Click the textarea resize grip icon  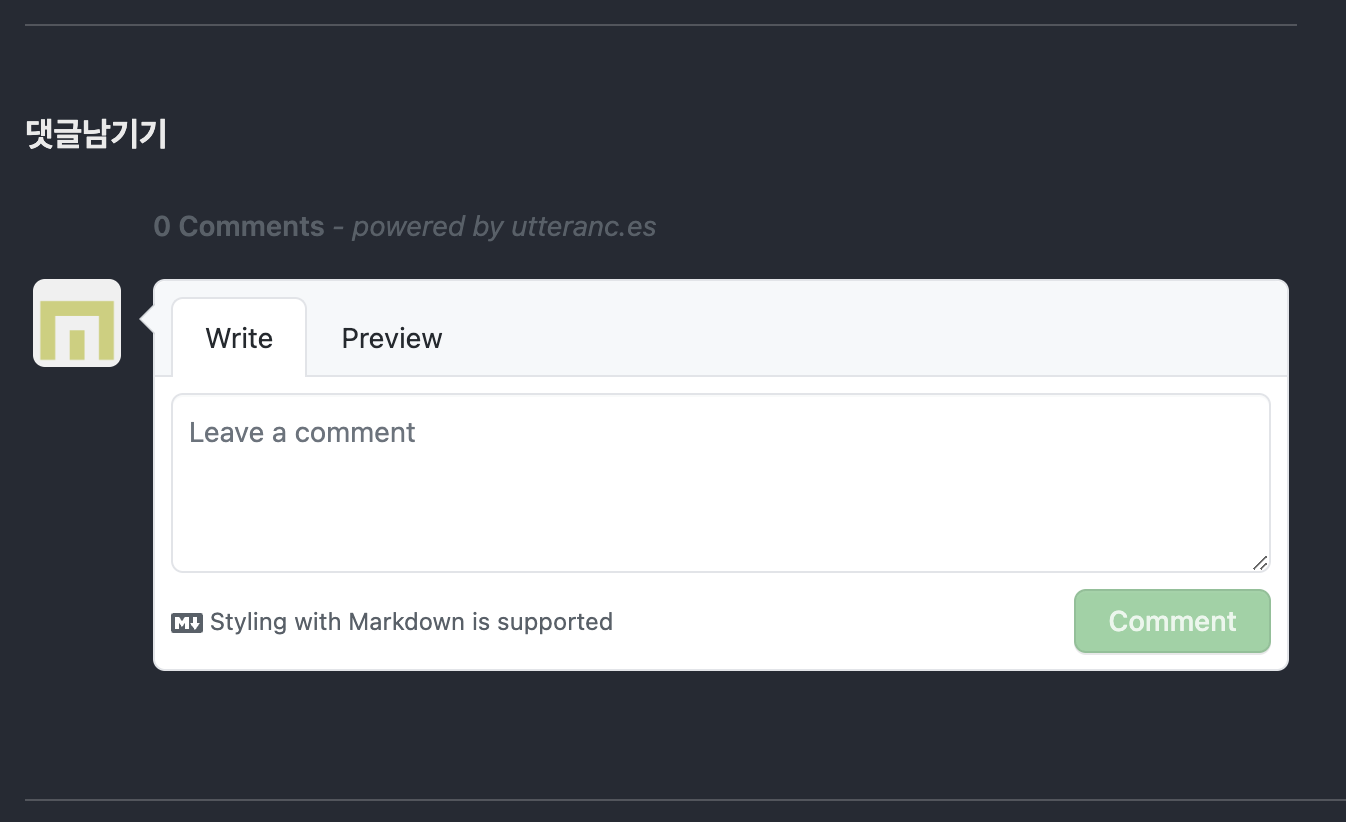[1260, 563]
